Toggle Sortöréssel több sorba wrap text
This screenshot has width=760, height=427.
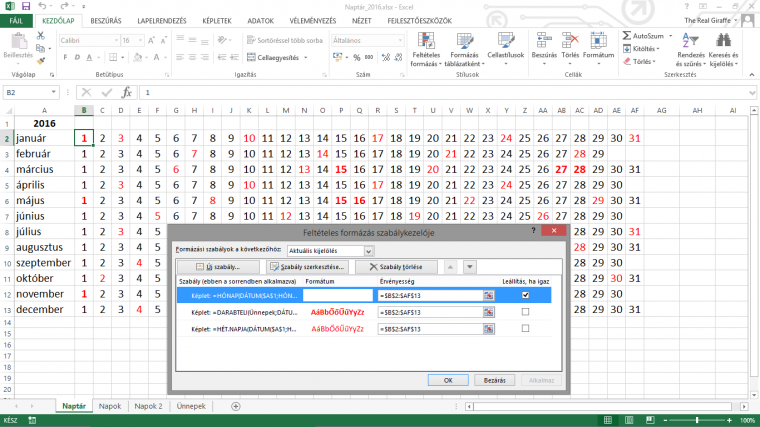click(x=285, y=40)
